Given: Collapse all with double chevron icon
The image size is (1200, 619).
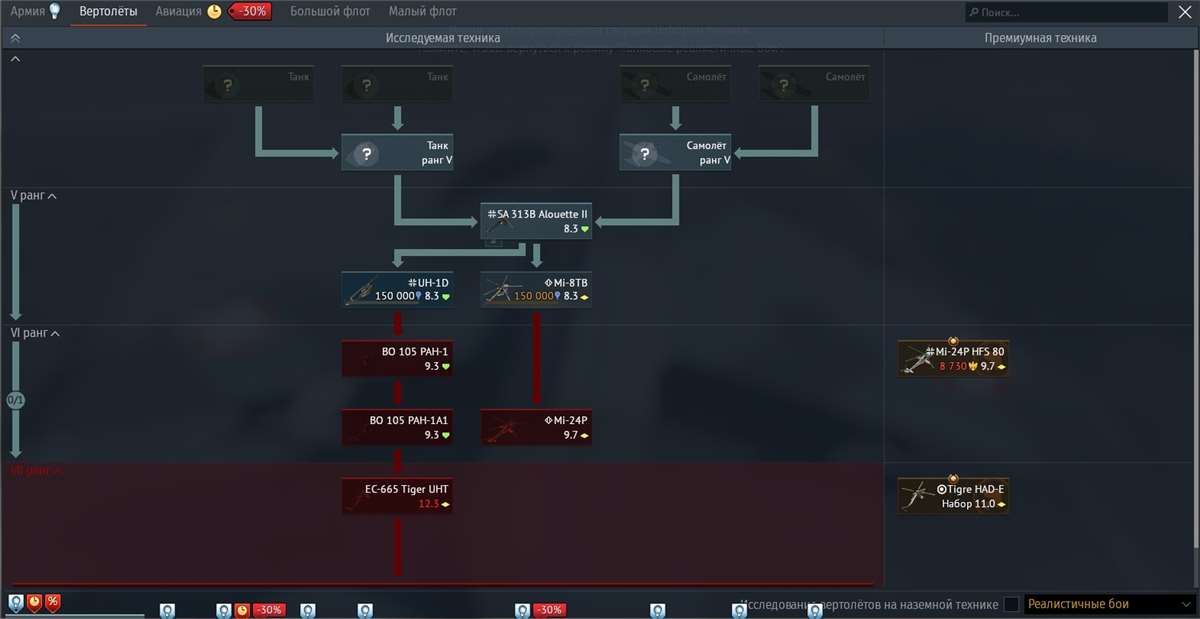Looking at the screenshot, I should tap(16, 38).
